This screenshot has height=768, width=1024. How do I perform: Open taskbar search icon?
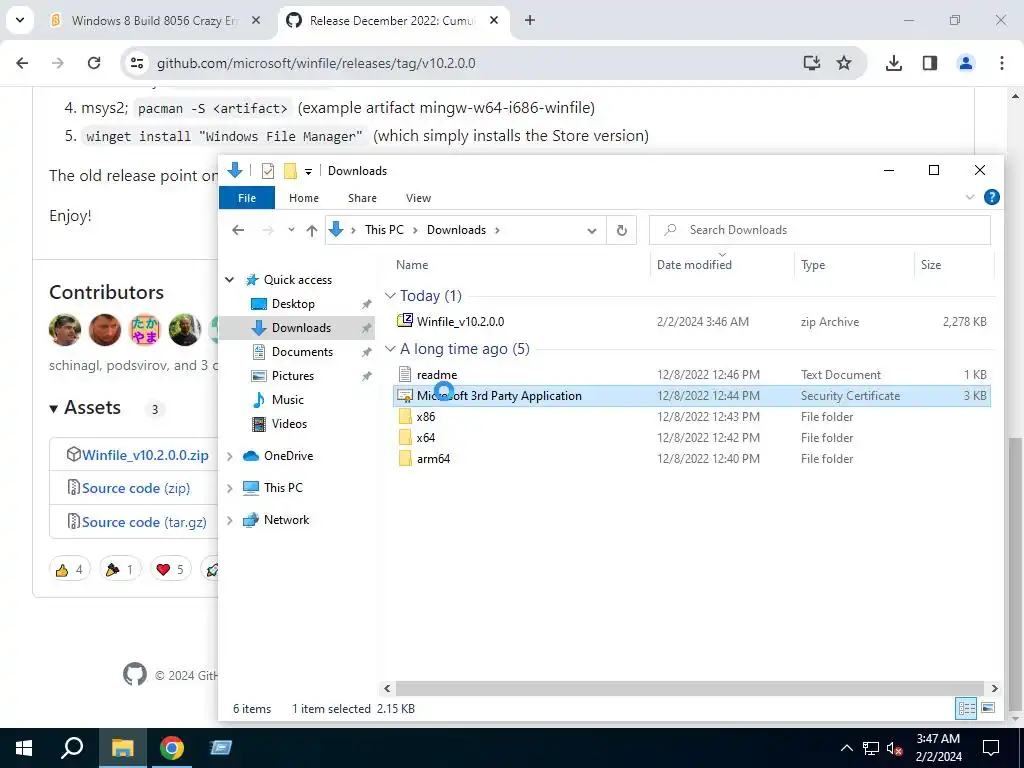[x=72, y=748]
